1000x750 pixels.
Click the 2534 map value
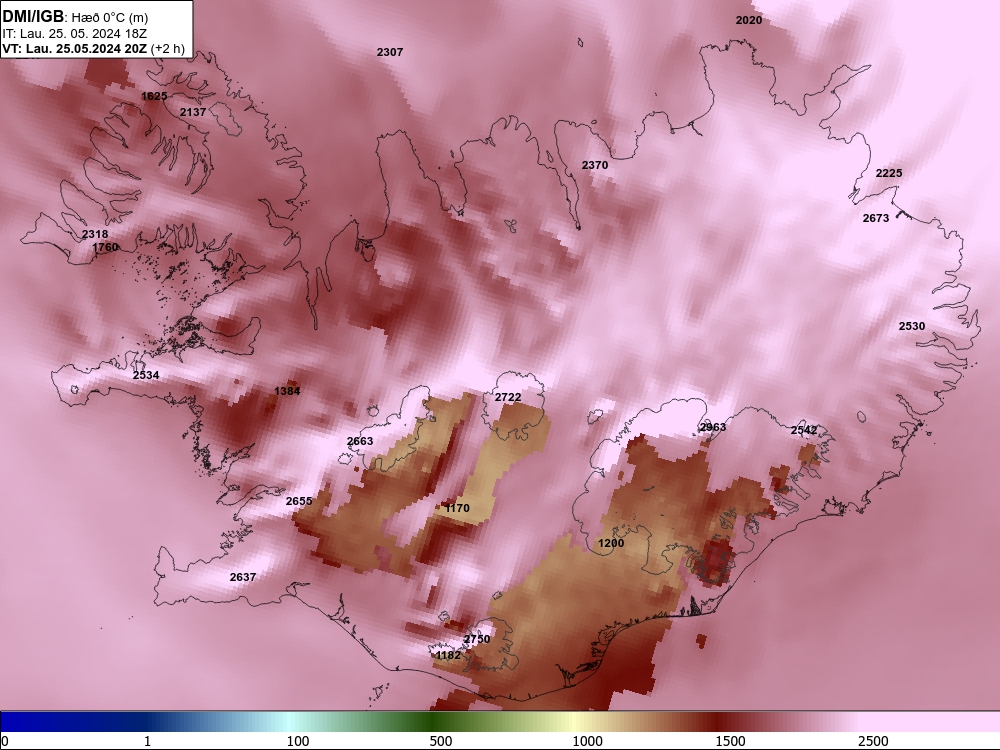[x=146, y=375]
